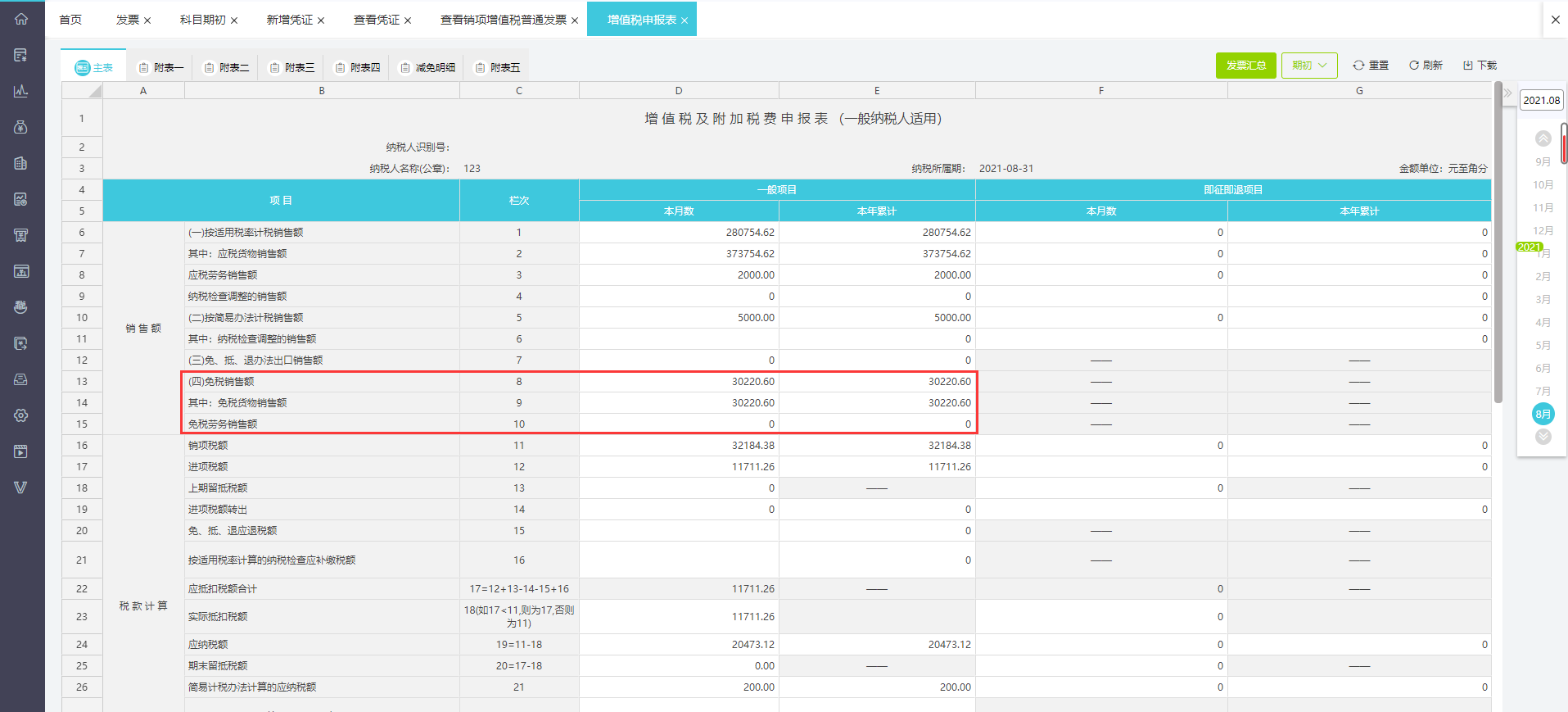The height and width of the screenshot is (712, 1568).
Task: Switch to the 减免明细 sheet tab
Action: click(x=427, y=68)
